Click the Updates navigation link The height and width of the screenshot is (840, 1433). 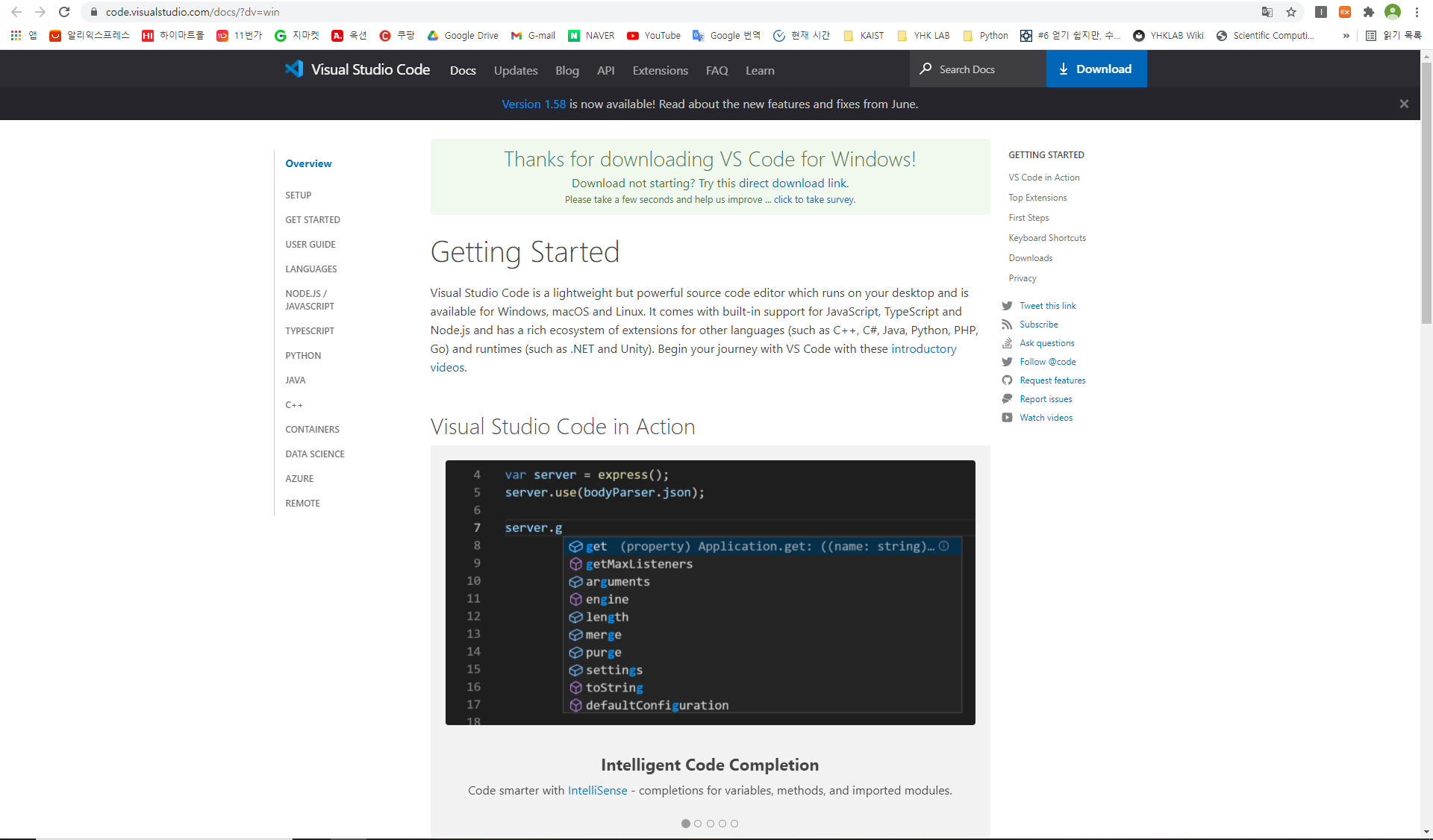coord(514,70)
